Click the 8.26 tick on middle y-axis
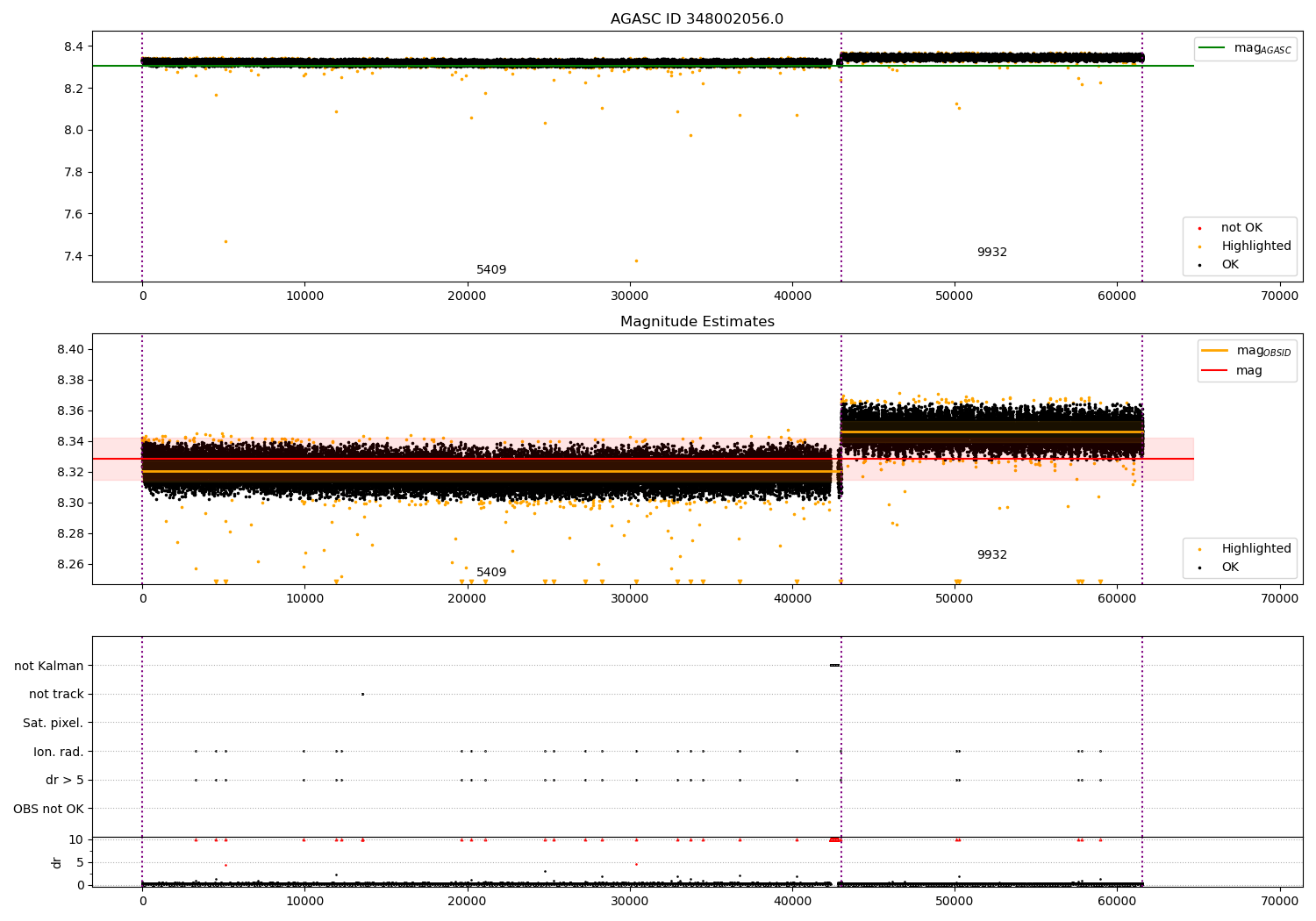1316x921 pixels. tap(70, 564)
